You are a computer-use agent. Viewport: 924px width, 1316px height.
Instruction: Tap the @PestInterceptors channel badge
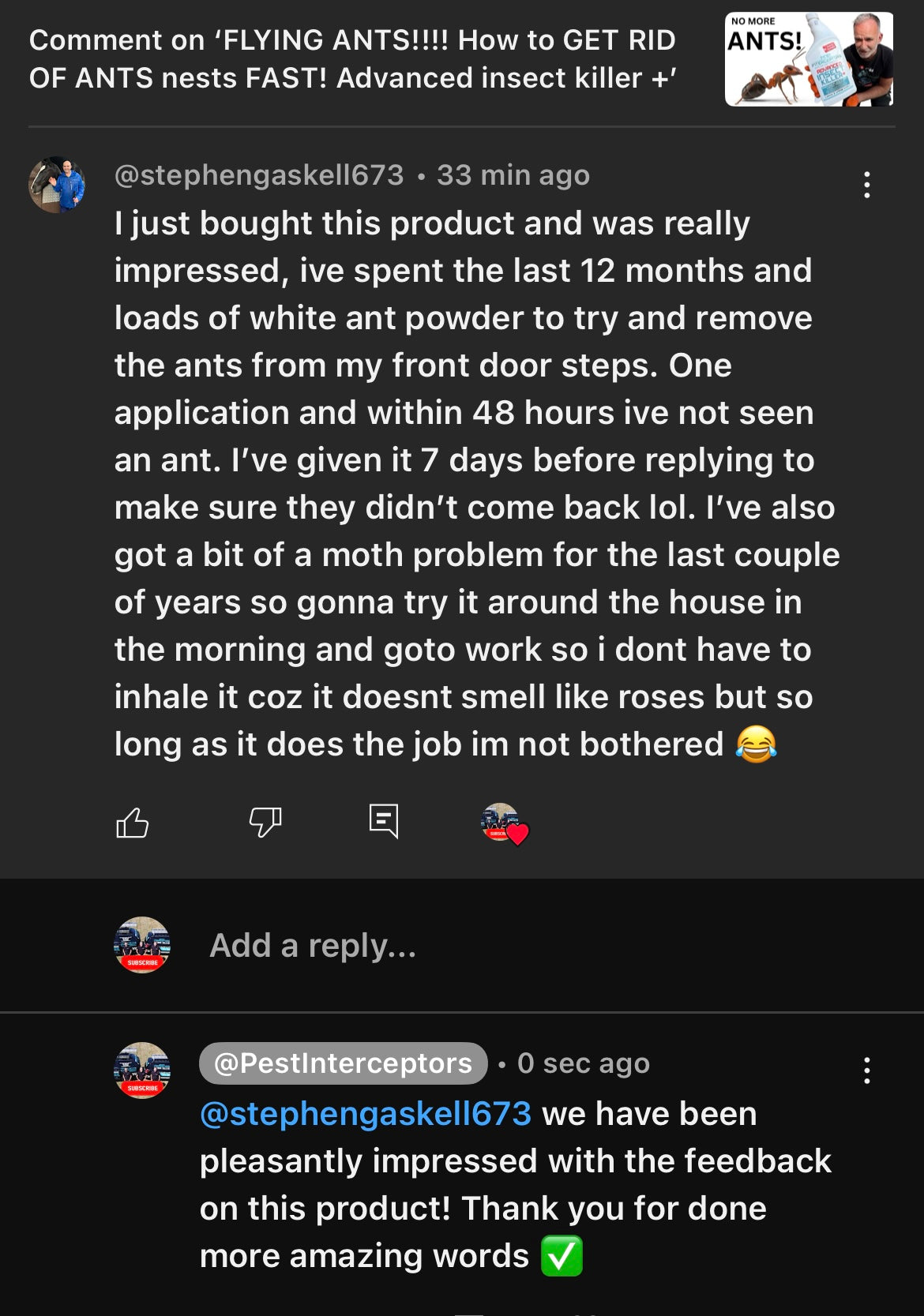pyautogui.click(x=343, y=1063)
